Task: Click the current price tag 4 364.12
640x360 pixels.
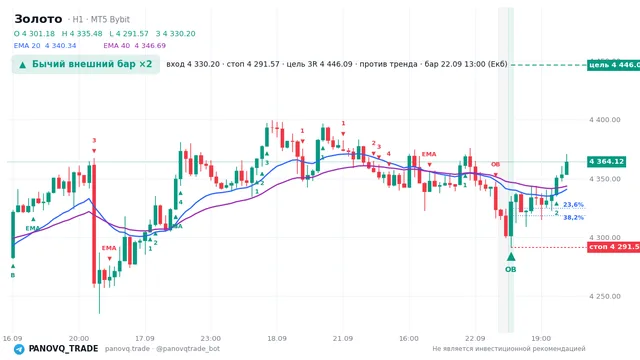Action: pyautogui.click(x=606, y=162)
